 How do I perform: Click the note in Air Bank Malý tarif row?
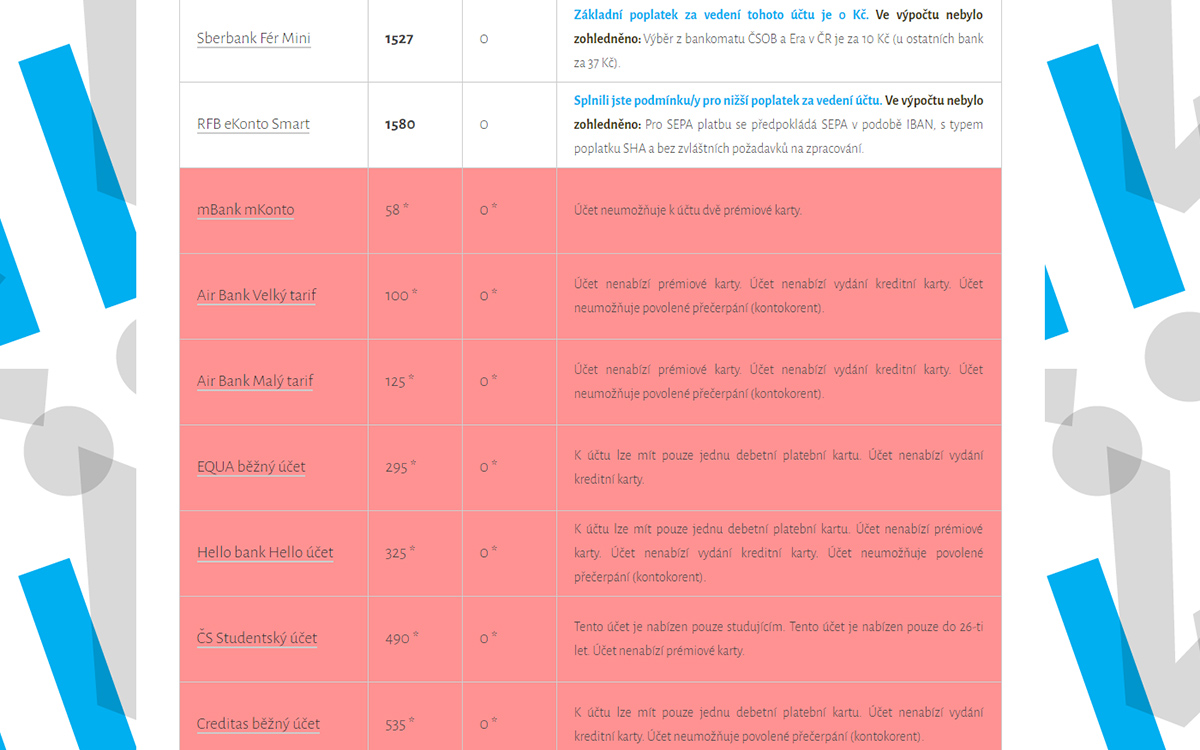[x=778, y=382]
